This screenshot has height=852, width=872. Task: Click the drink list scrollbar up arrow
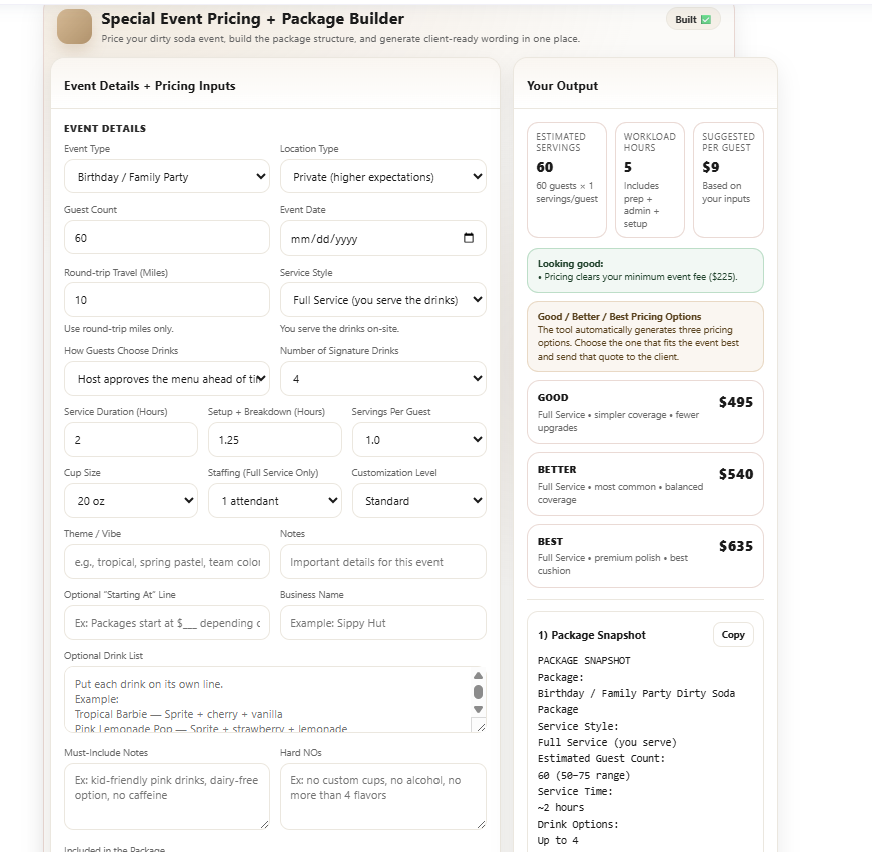tap(478, 676)
